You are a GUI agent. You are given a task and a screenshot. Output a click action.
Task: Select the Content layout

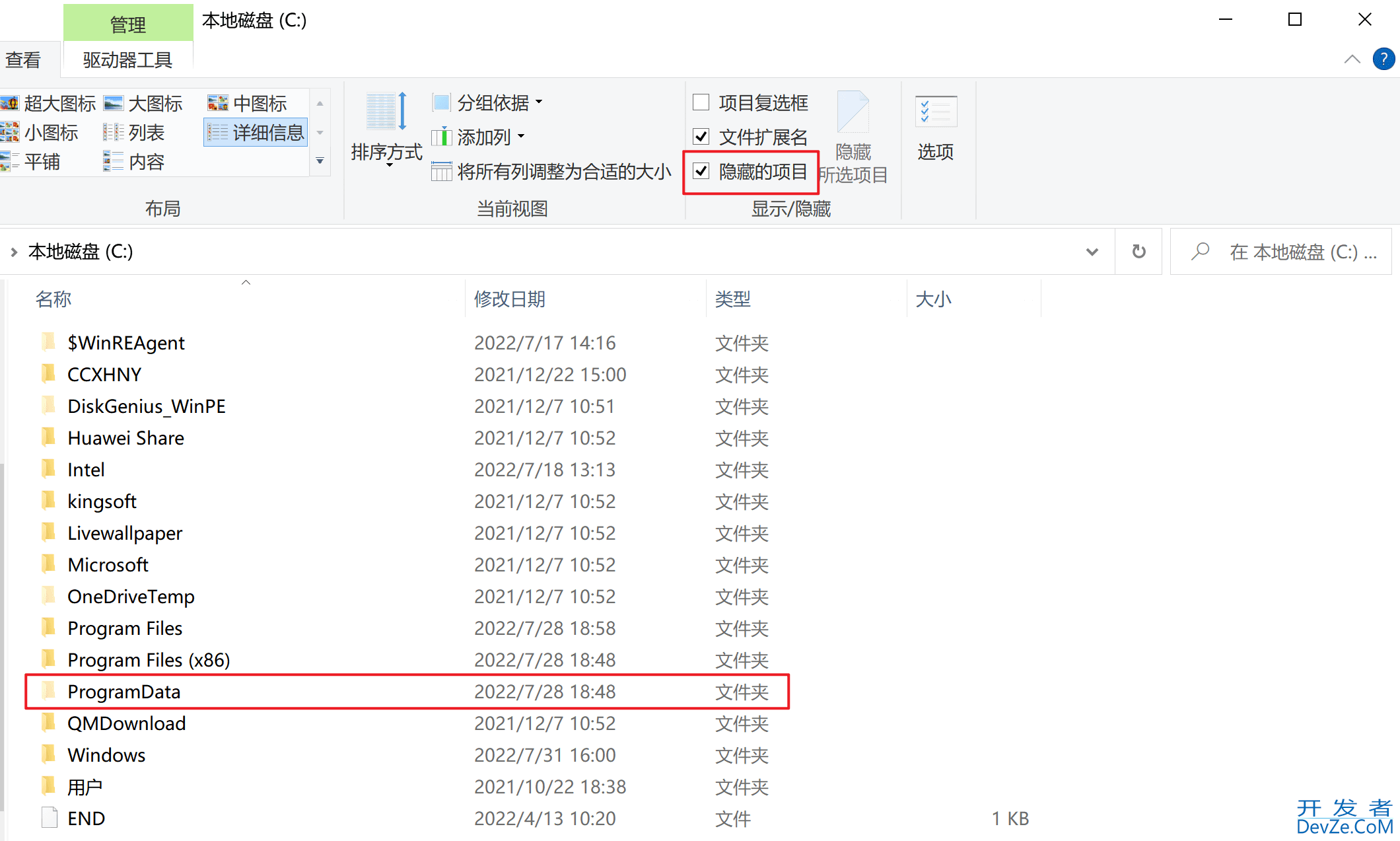click(134, 162)
